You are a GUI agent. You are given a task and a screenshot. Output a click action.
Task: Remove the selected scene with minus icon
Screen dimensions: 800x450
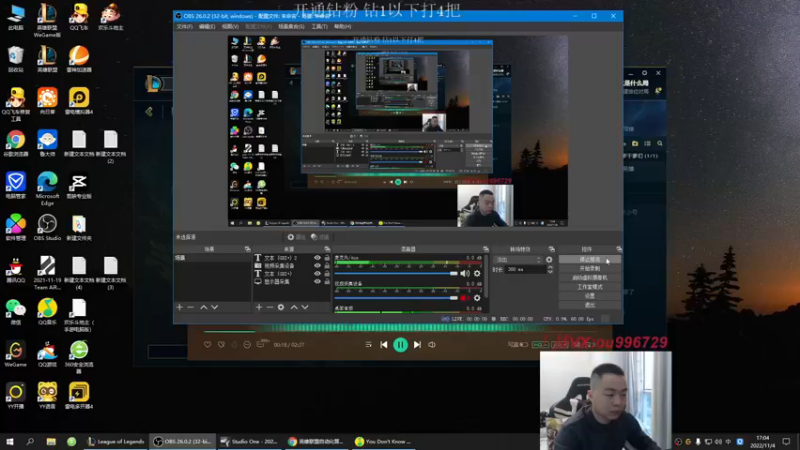190,307
